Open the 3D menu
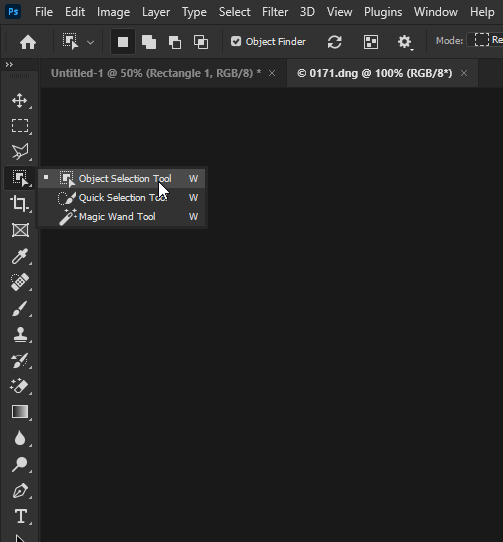Image resolution: width=503 pixels, height=542 pixels. click(x=307, y=12)
